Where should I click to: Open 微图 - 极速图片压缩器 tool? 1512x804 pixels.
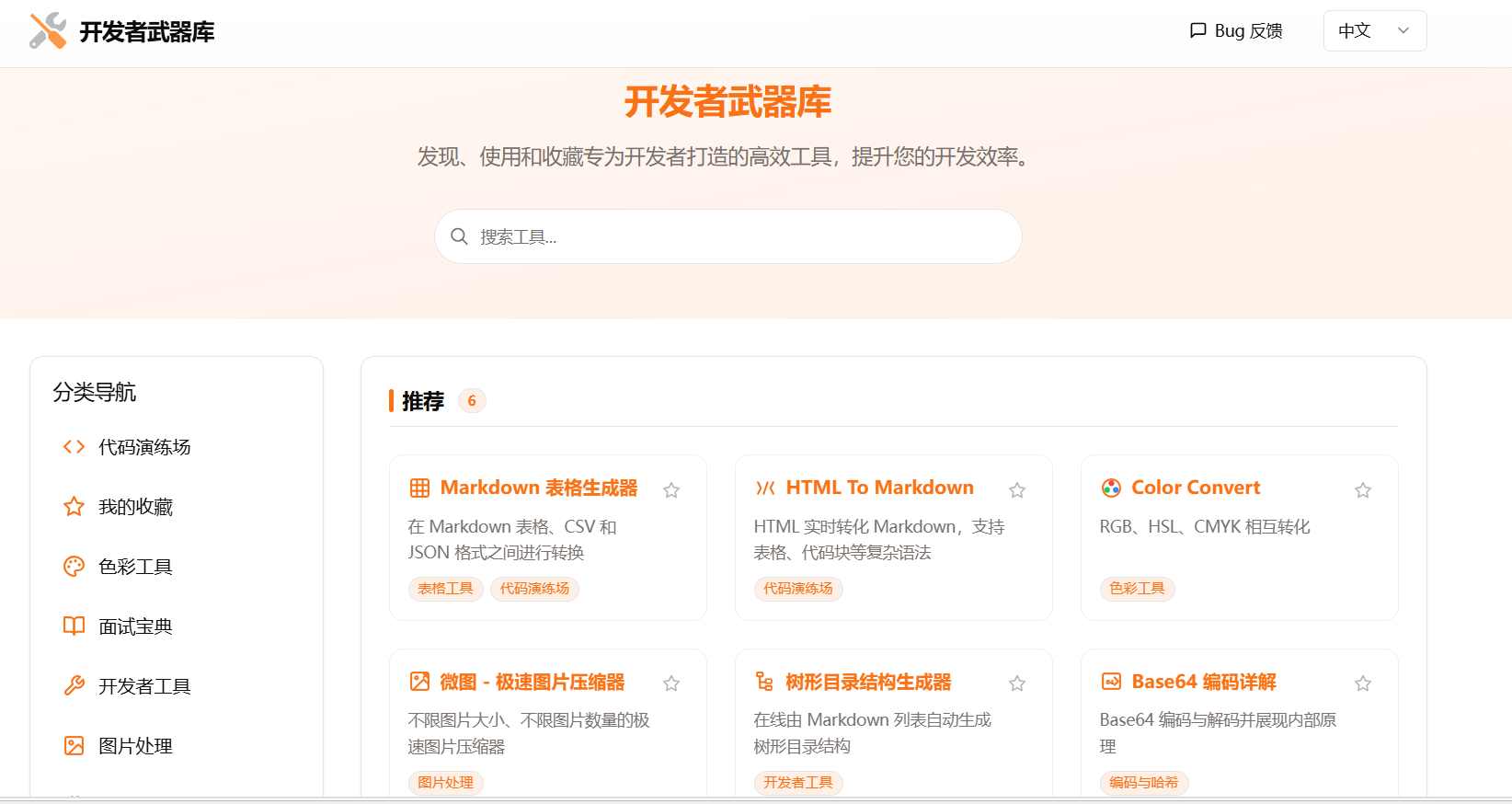[533, 682]
